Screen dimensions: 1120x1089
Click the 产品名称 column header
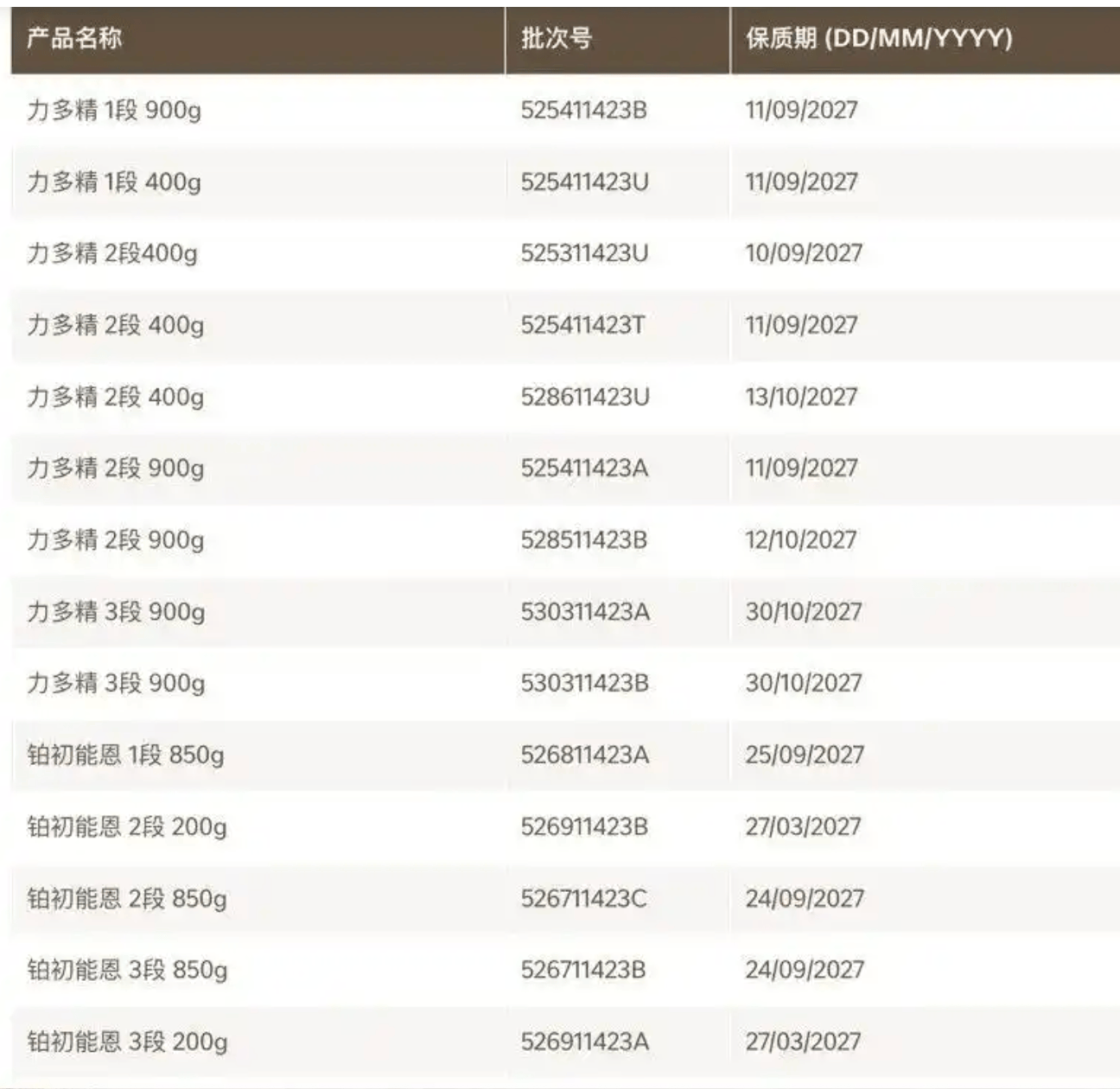click(x=74, y=38)
